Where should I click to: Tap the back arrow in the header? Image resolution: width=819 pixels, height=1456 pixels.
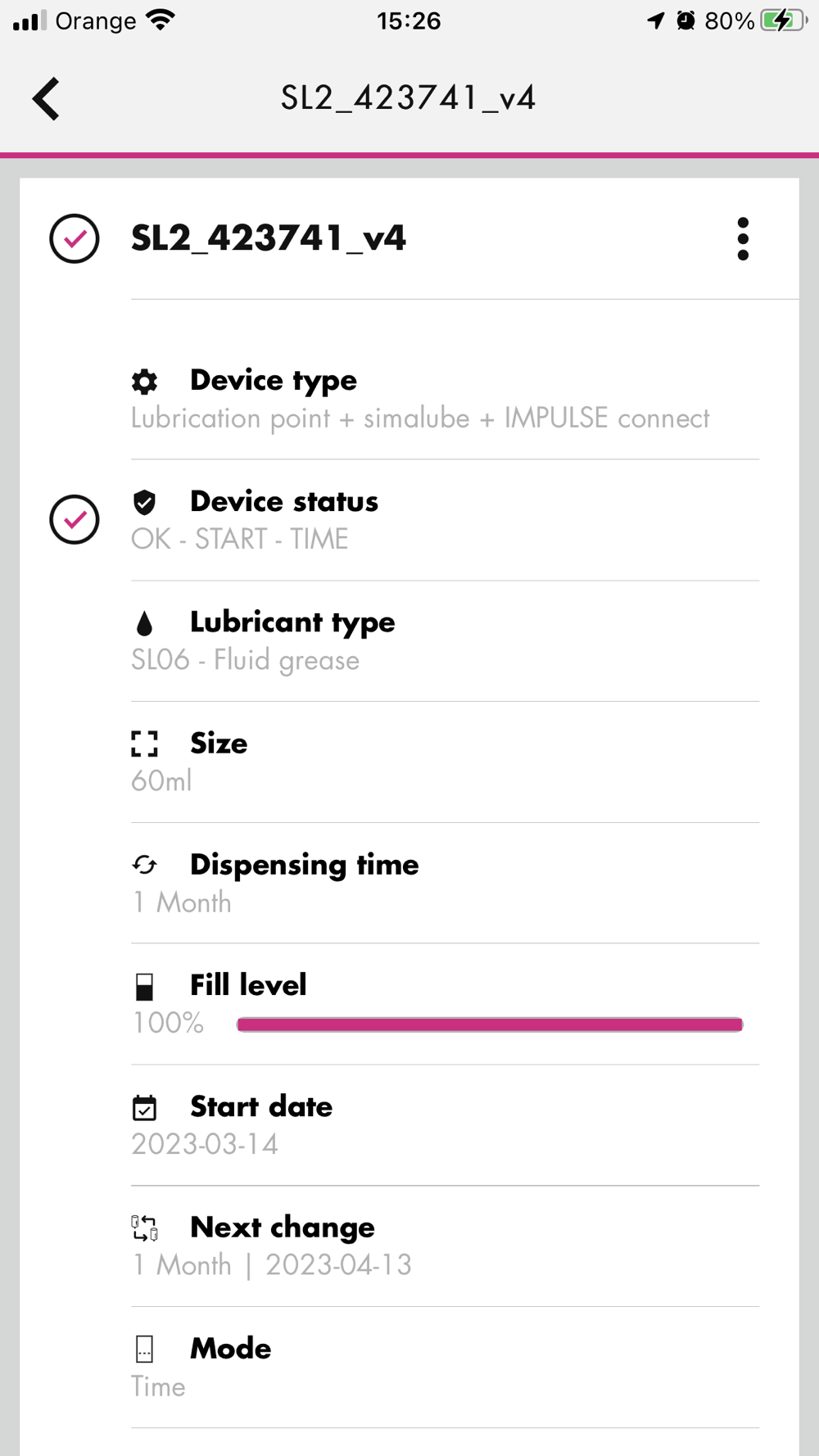[47, 99]
